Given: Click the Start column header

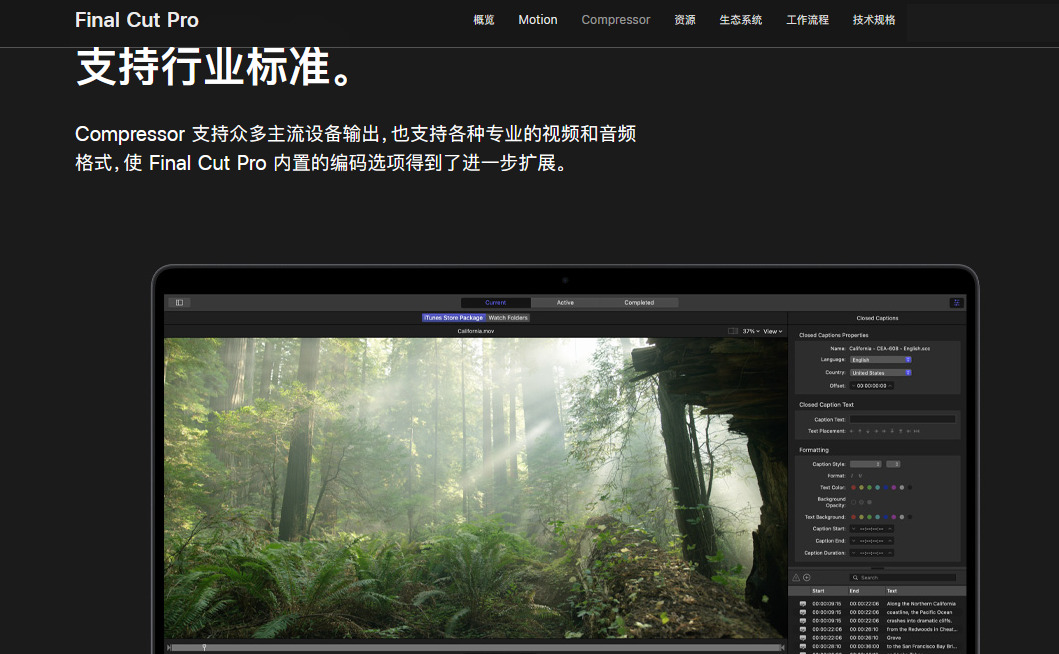Looking at the screenshot, I should tap(819, 591).
